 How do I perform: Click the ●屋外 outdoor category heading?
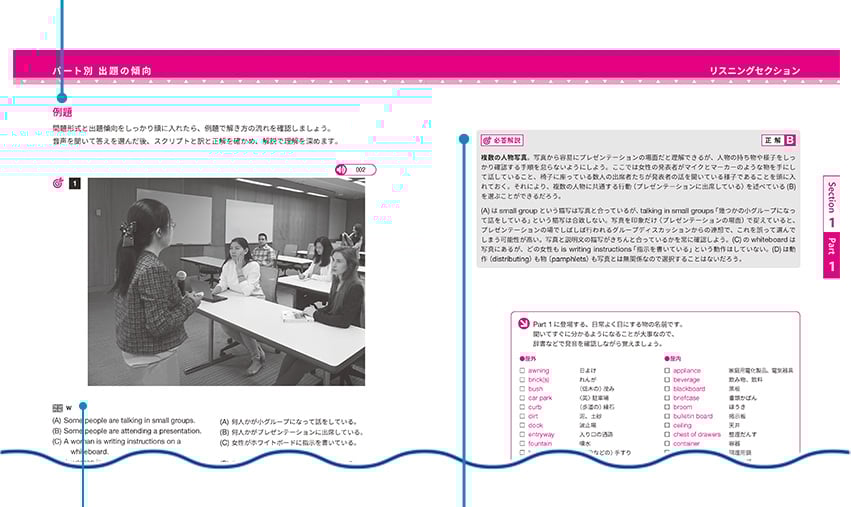click(x=528, y=359)
